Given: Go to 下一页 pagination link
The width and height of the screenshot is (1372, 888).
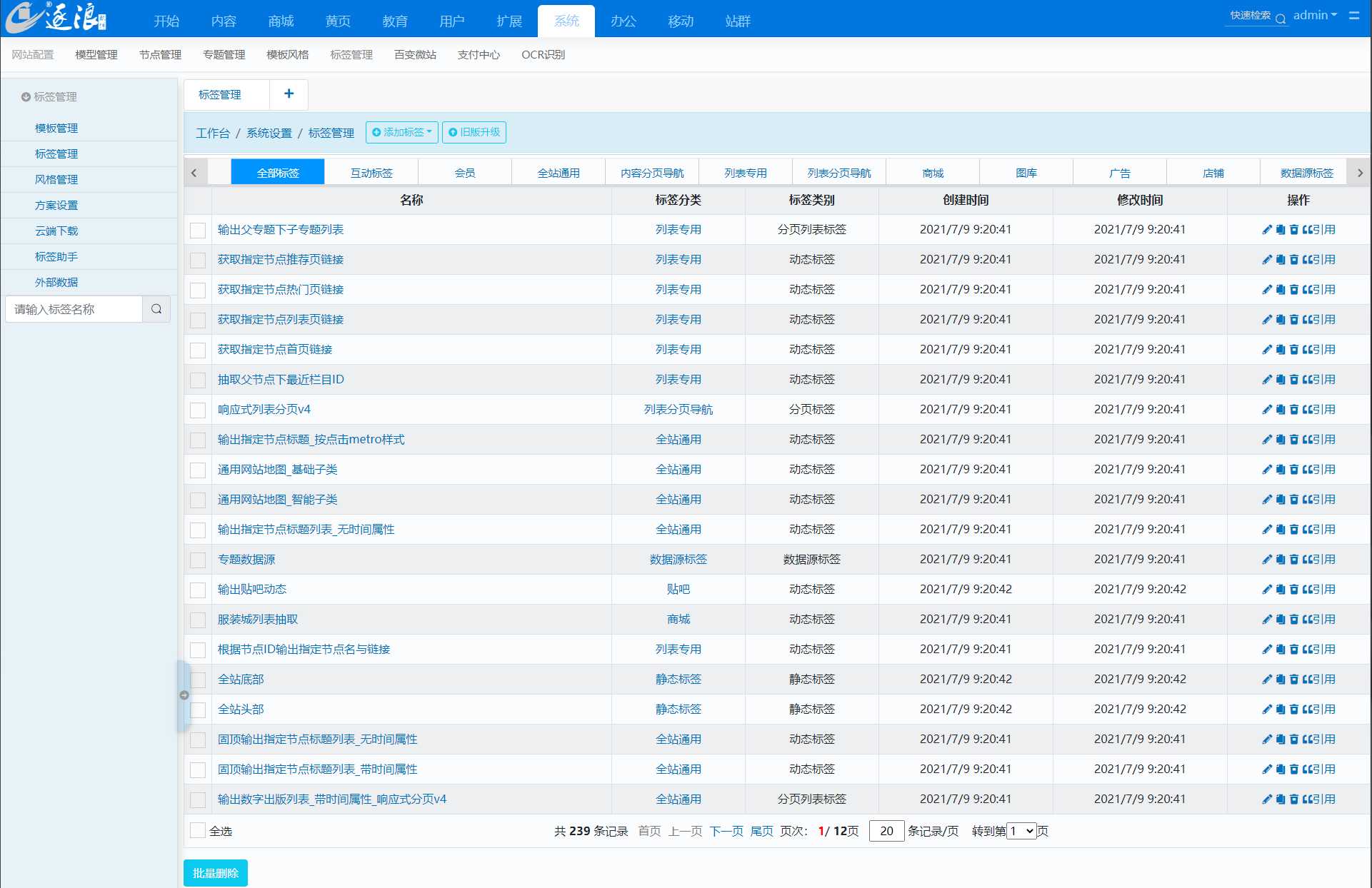Looking at the screenshot, I should [x=726, y=831].
